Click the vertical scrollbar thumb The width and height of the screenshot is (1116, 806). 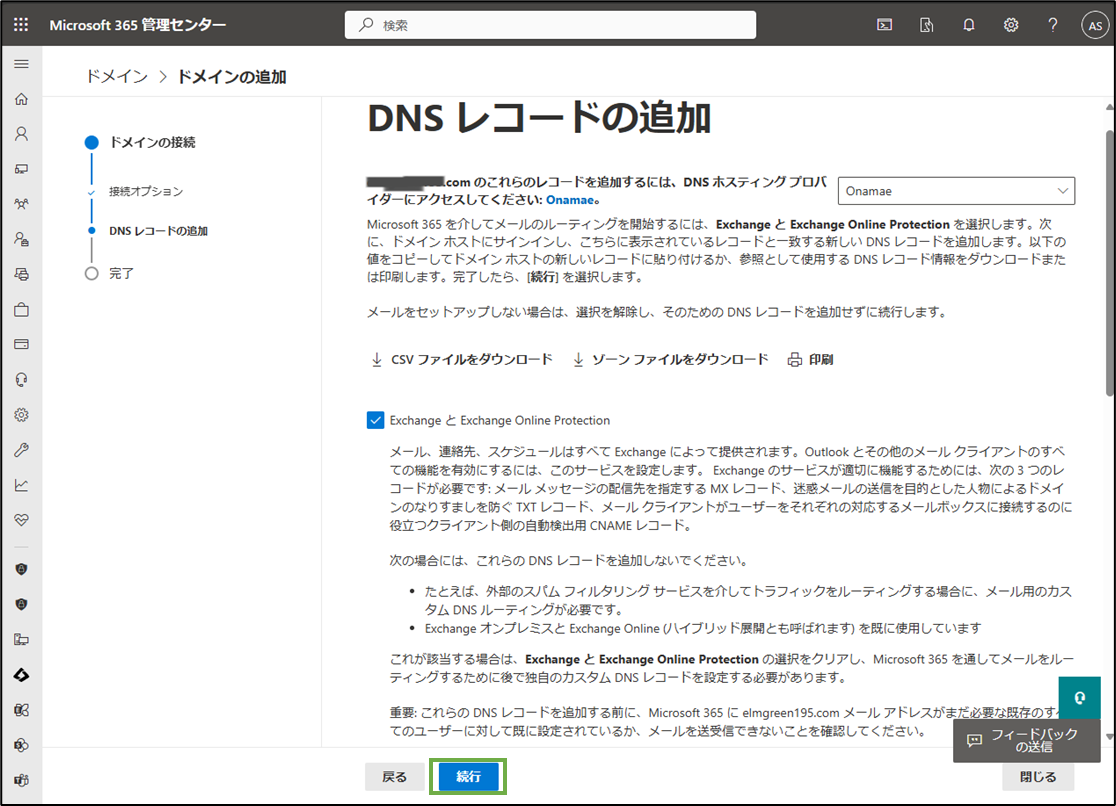[1110, 263]
